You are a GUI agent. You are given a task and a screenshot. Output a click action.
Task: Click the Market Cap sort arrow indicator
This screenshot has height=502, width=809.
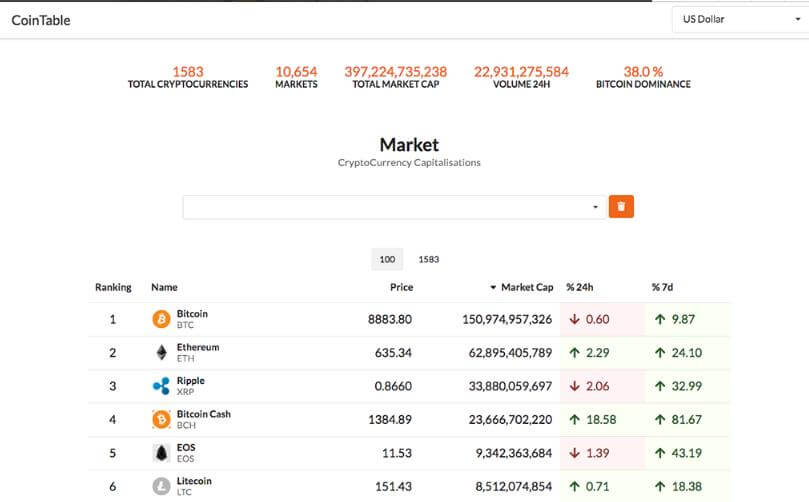493,288
